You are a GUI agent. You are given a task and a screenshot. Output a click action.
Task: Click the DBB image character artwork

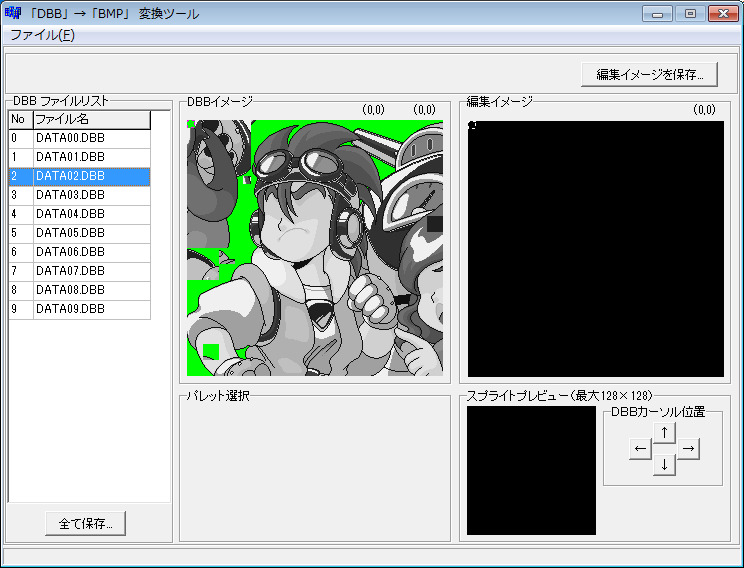(x=315, y=248)
